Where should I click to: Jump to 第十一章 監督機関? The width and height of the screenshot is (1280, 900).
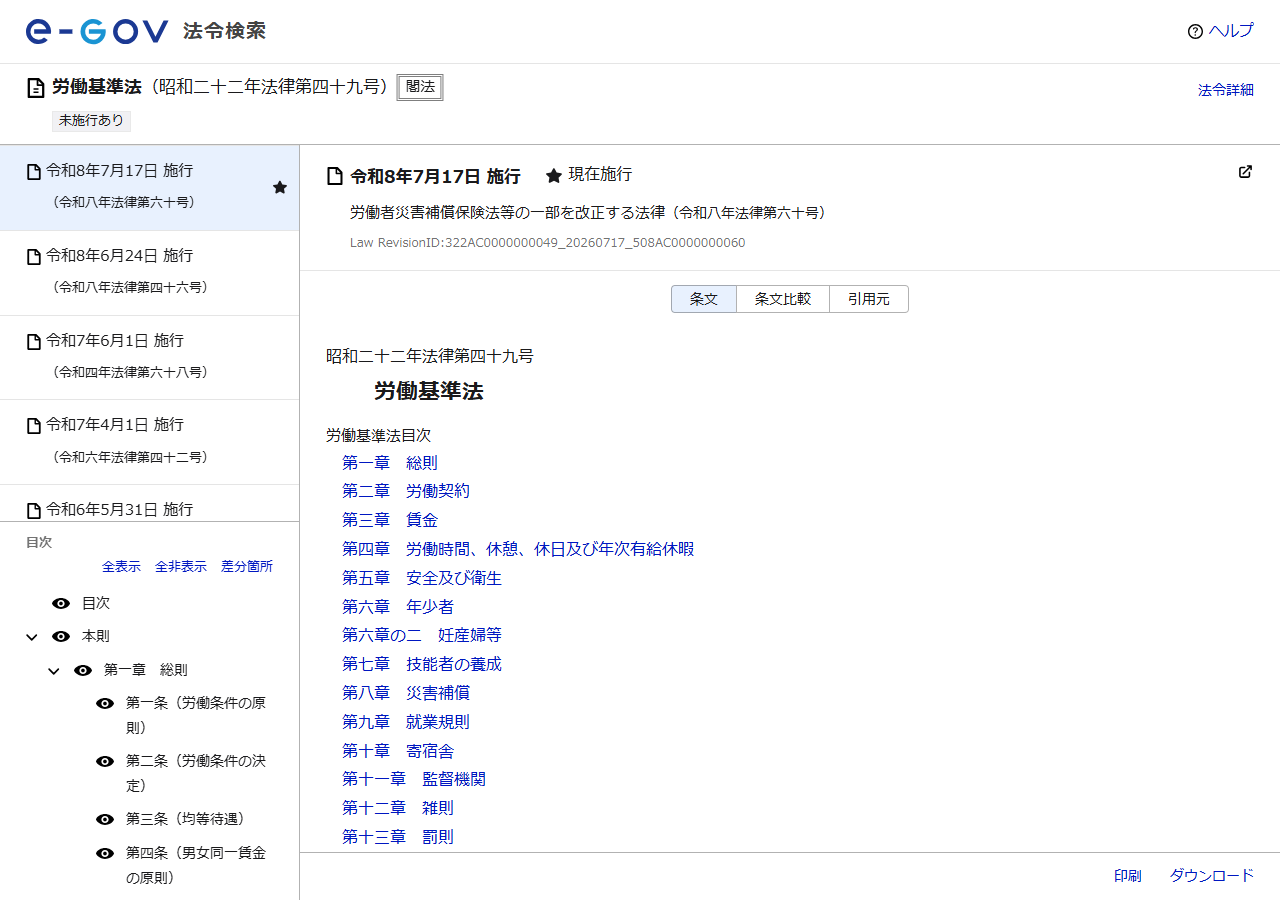click(414, 779)
